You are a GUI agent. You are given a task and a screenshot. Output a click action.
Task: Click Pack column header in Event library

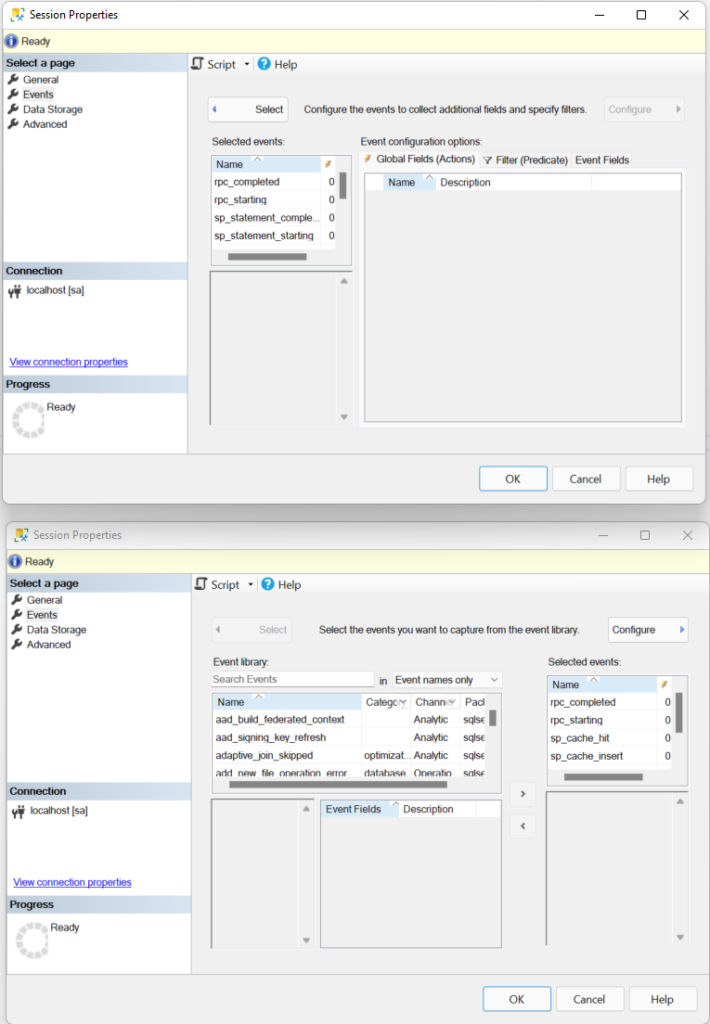coord(474,702)
